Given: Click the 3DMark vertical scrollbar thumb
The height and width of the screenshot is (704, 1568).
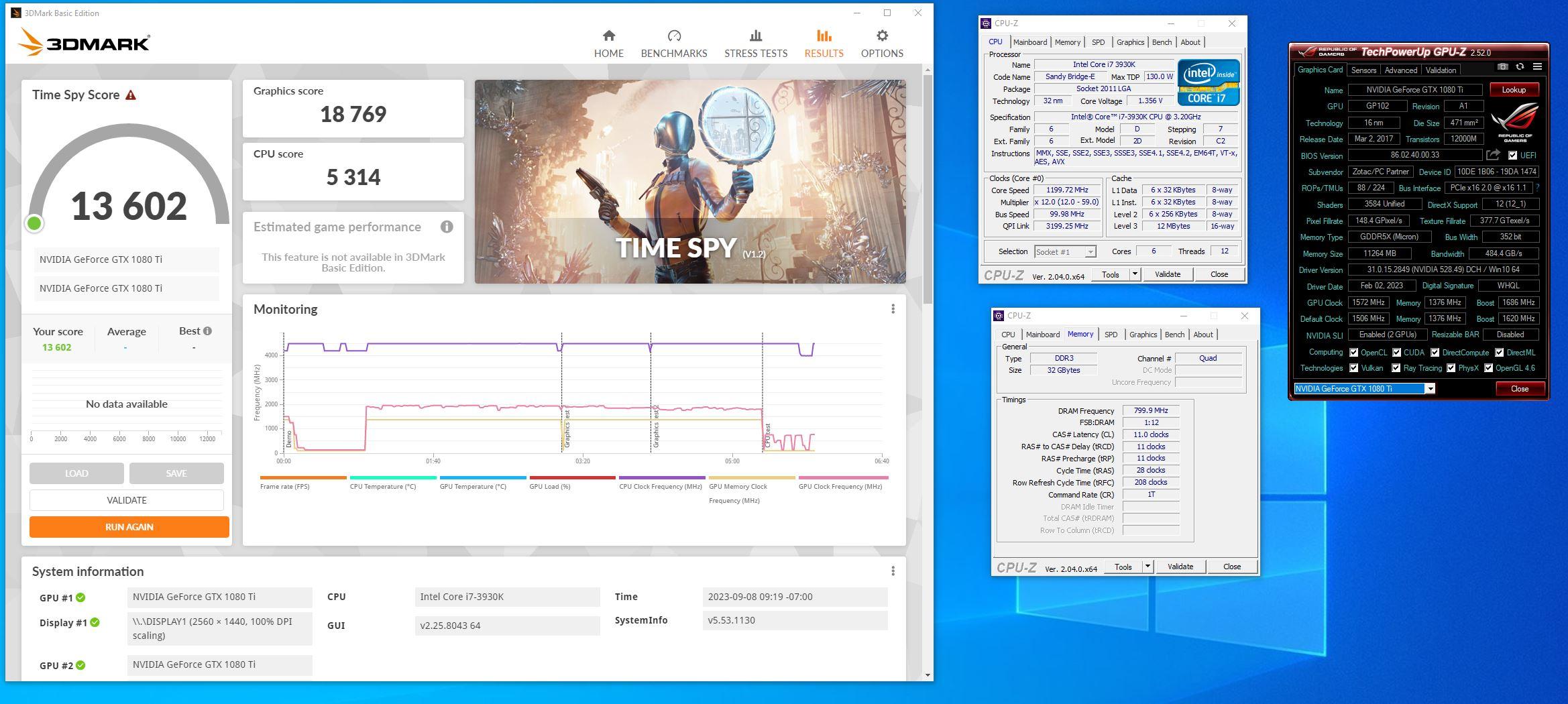Looking at the screenshot, I should [x=928, y=189].
